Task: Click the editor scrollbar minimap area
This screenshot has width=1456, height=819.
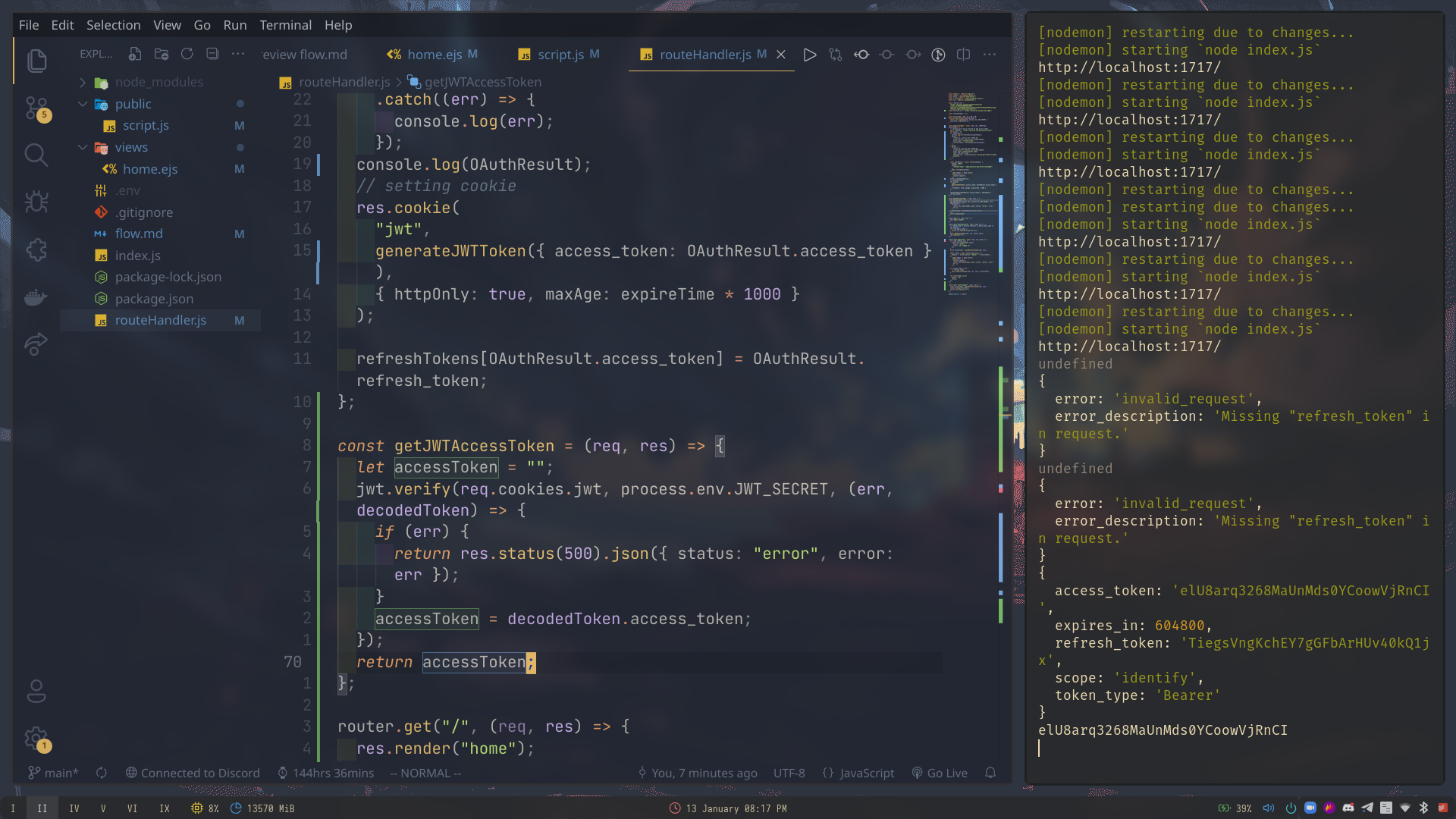Action: 971,227
